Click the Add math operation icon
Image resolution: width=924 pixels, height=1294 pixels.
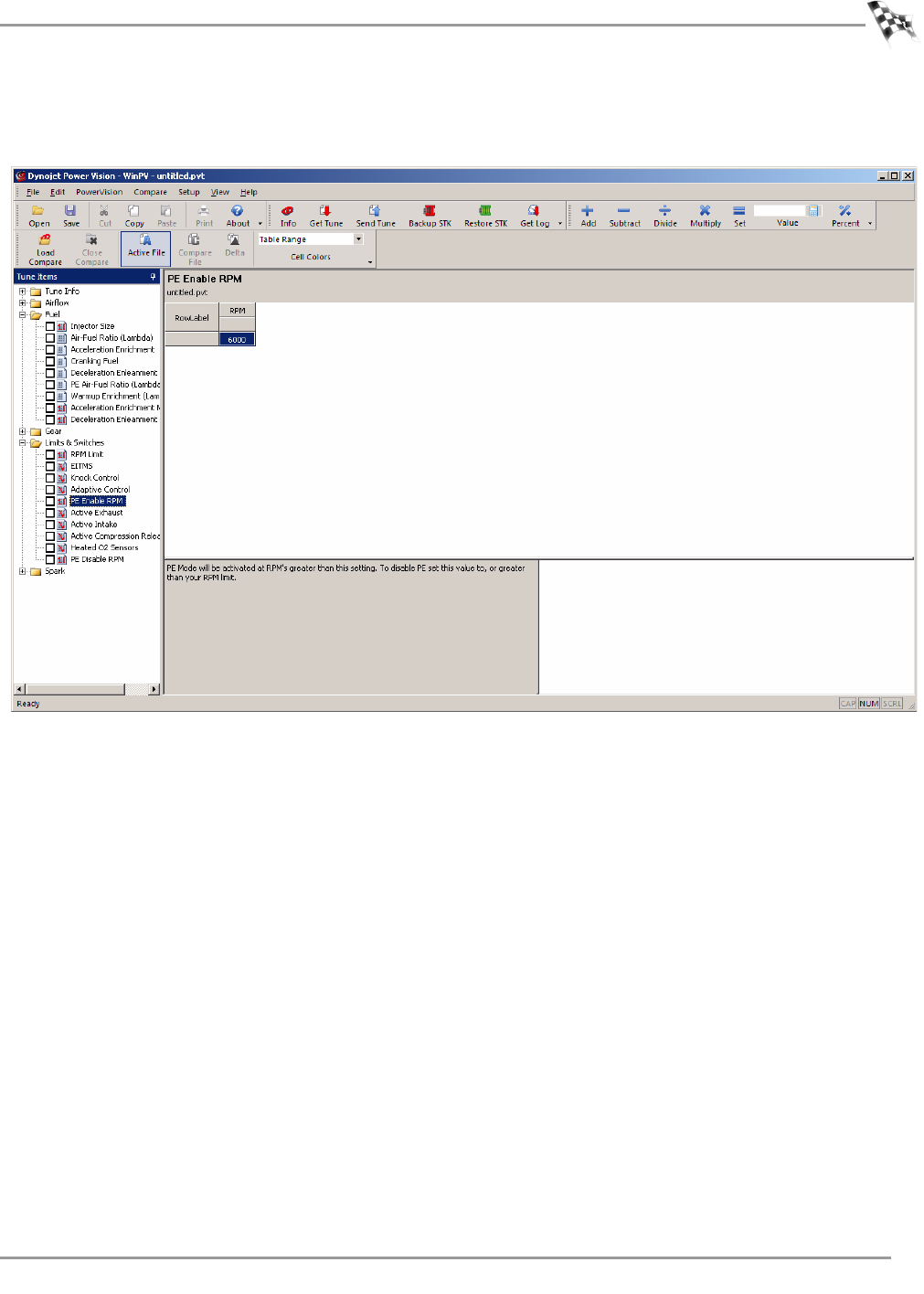(x=588, y=216)
